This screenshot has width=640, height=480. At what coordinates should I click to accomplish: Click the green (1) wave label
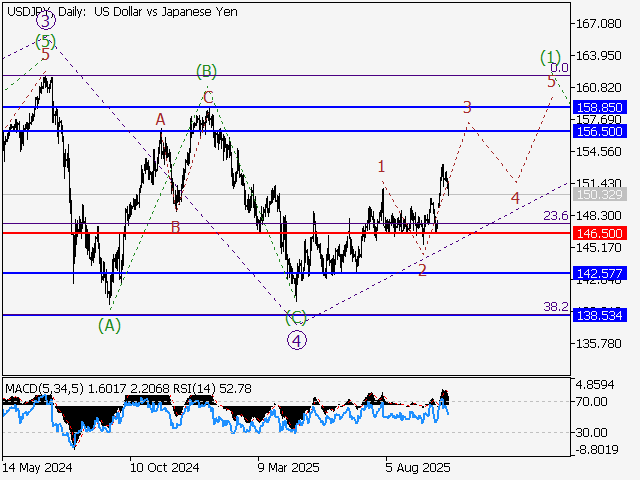click(x=550, y=56)
